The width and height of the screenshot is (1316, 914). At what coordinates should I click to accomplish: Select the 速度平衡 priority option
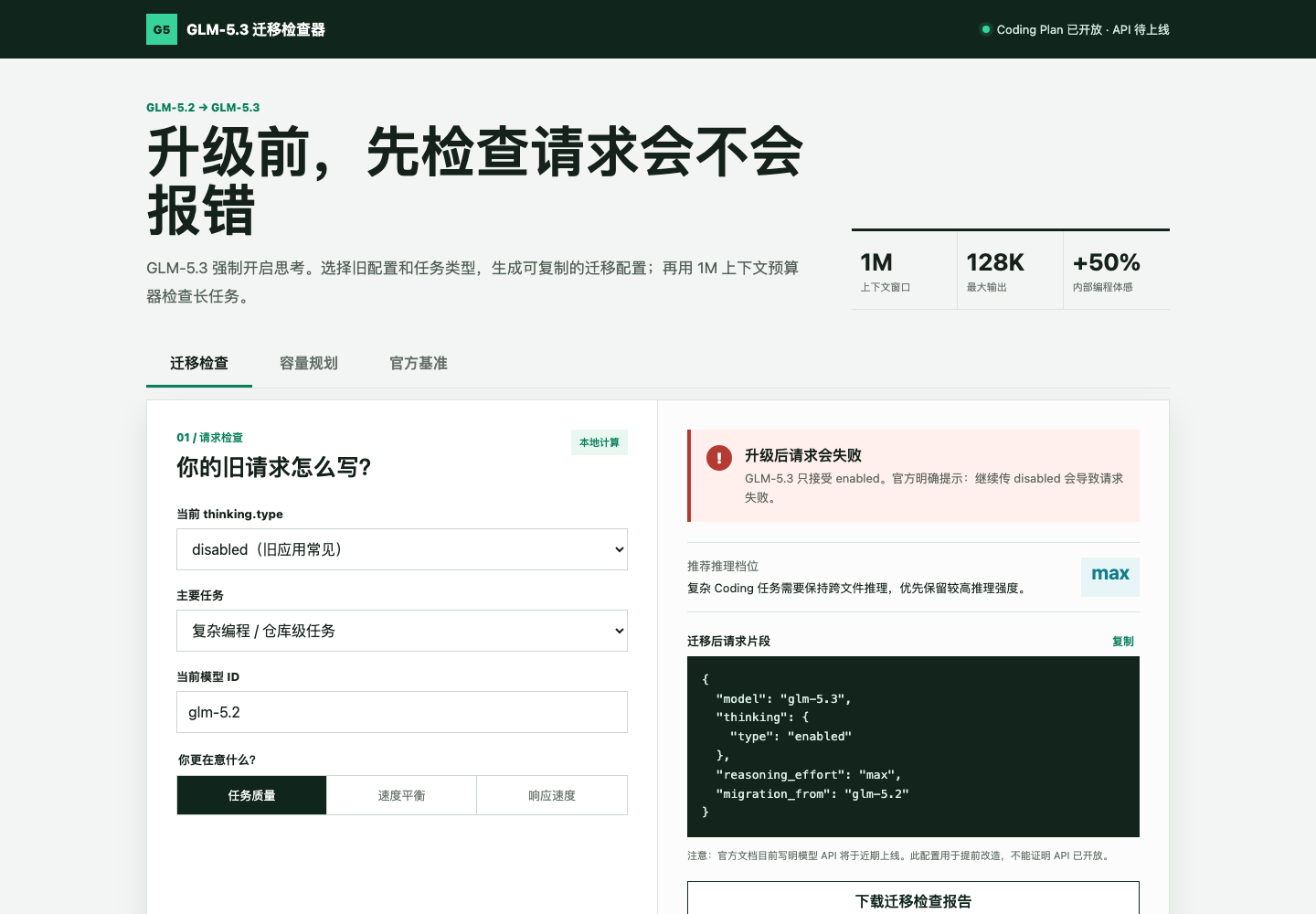[x=402, y=795]
